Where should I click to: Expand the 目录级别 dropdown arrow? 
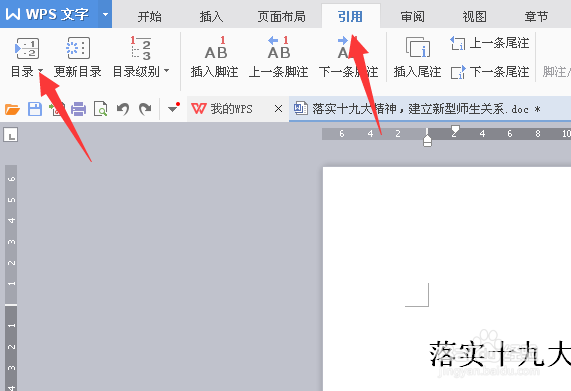pyautogui.click(x=166, y=71)
